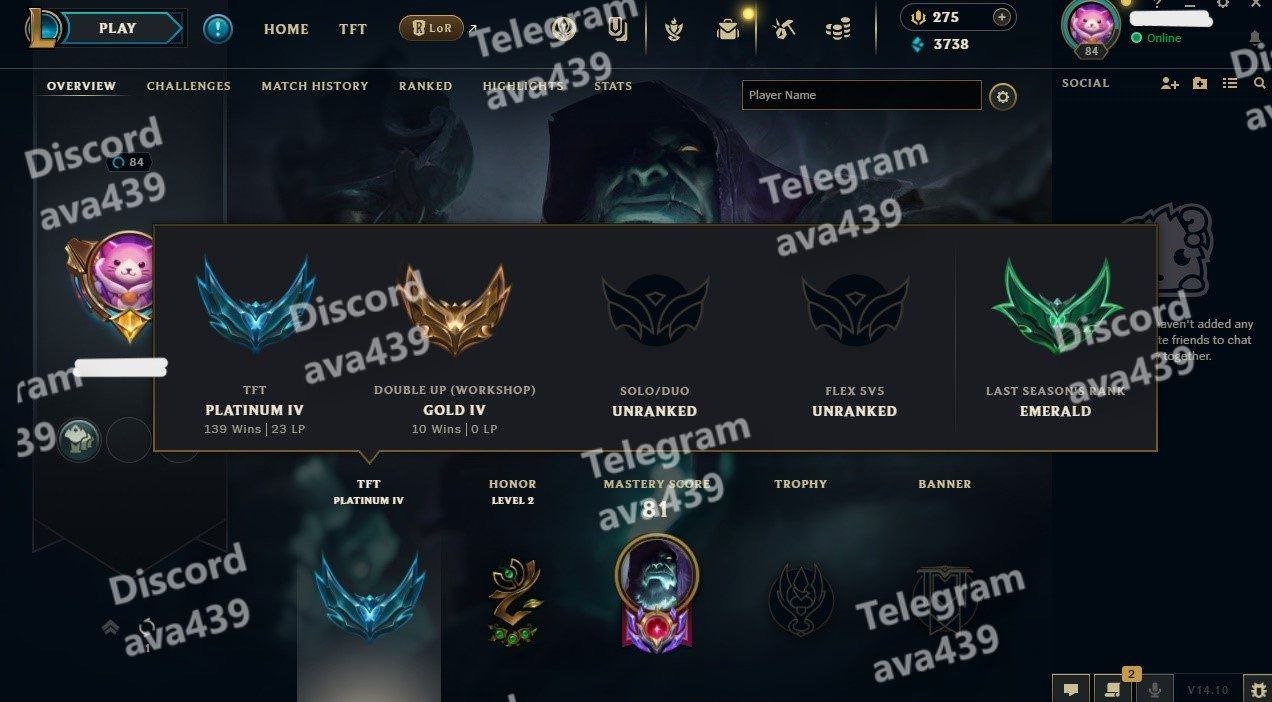Open the Collection backpack icon

coord(728,30)
